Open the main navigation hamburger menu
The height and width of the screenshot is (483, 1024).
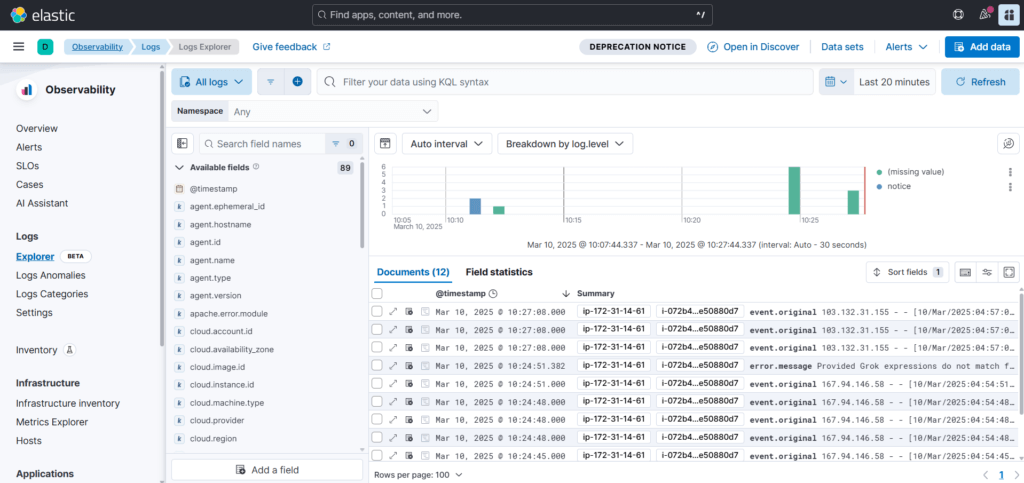click(19, 47)
